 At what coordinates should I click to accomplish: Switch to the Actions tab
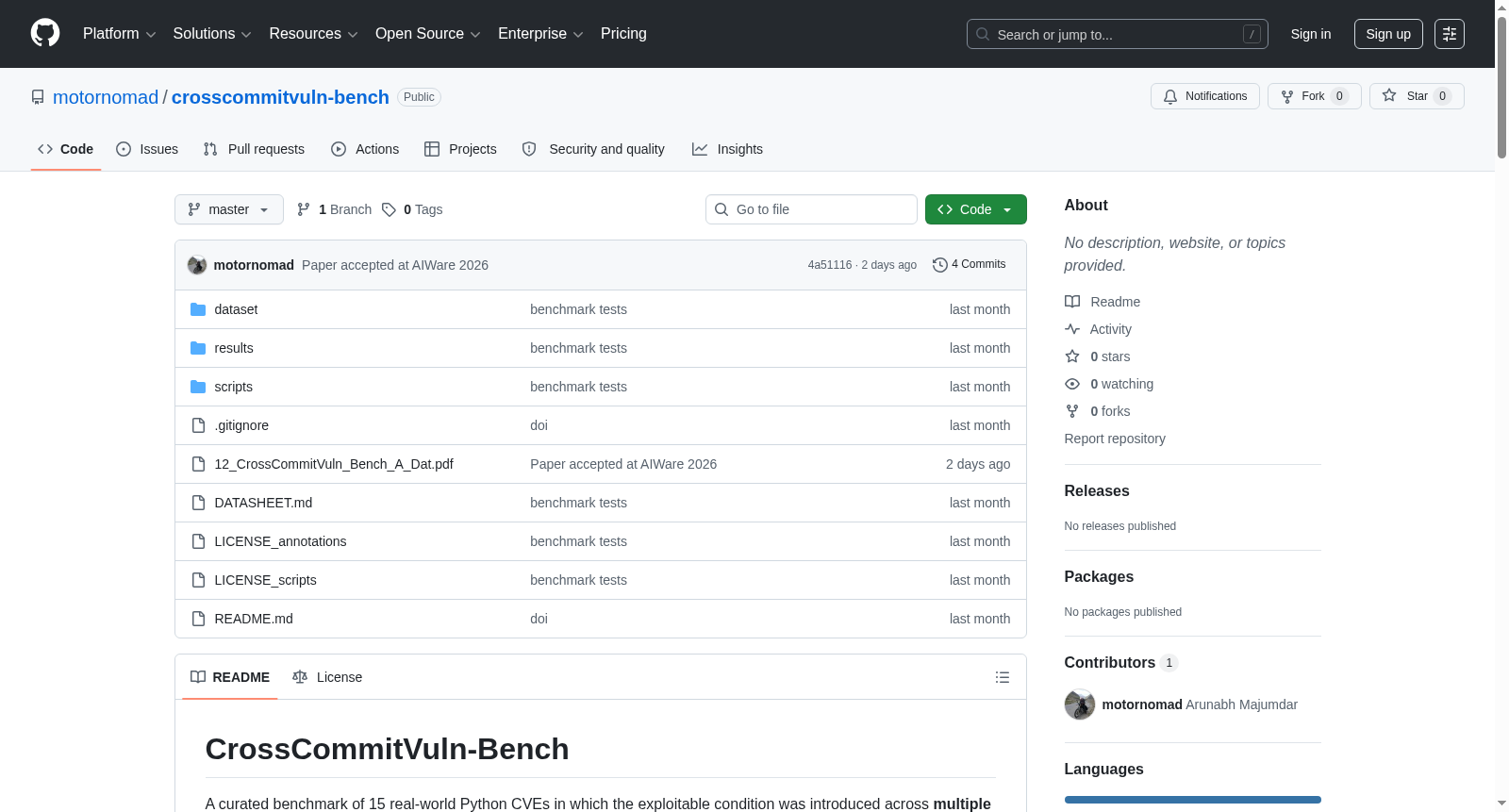365,149
